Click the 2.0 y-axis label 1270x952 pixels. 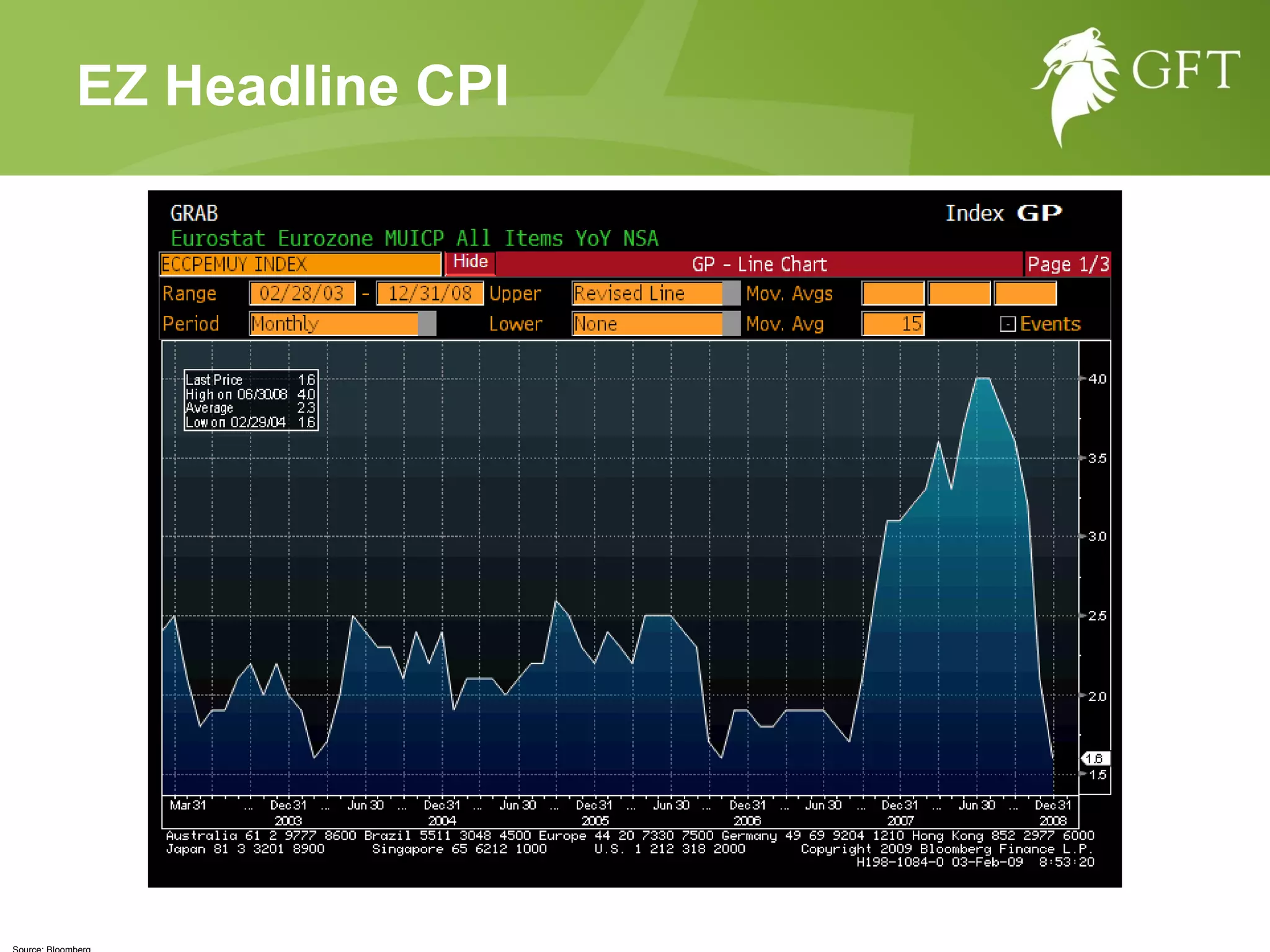tap(1097, 696)
